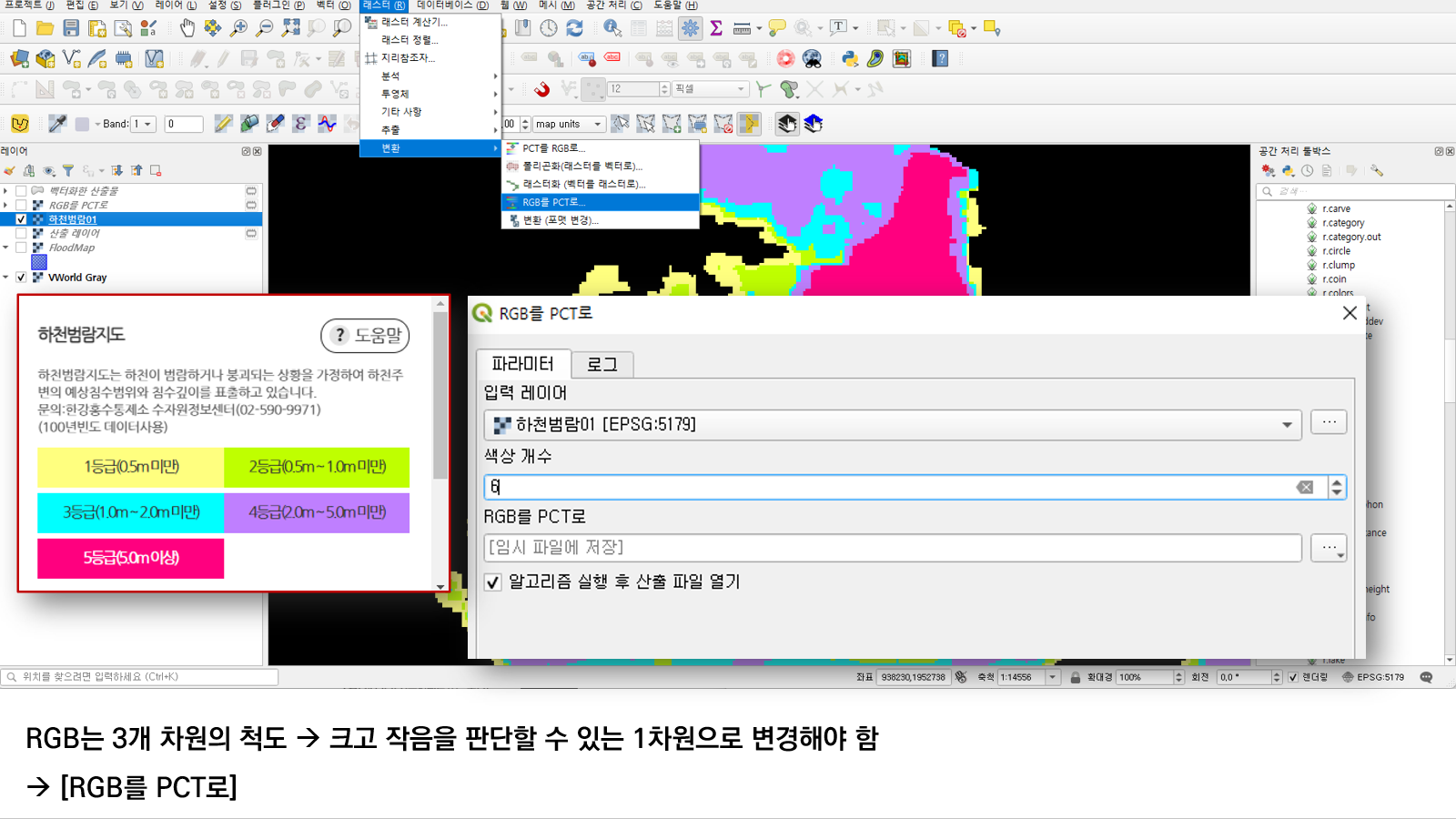Click the FloodMap blue legend swatch
Image resolution: width=1456 pixels, height=819 pixels.
39,262
